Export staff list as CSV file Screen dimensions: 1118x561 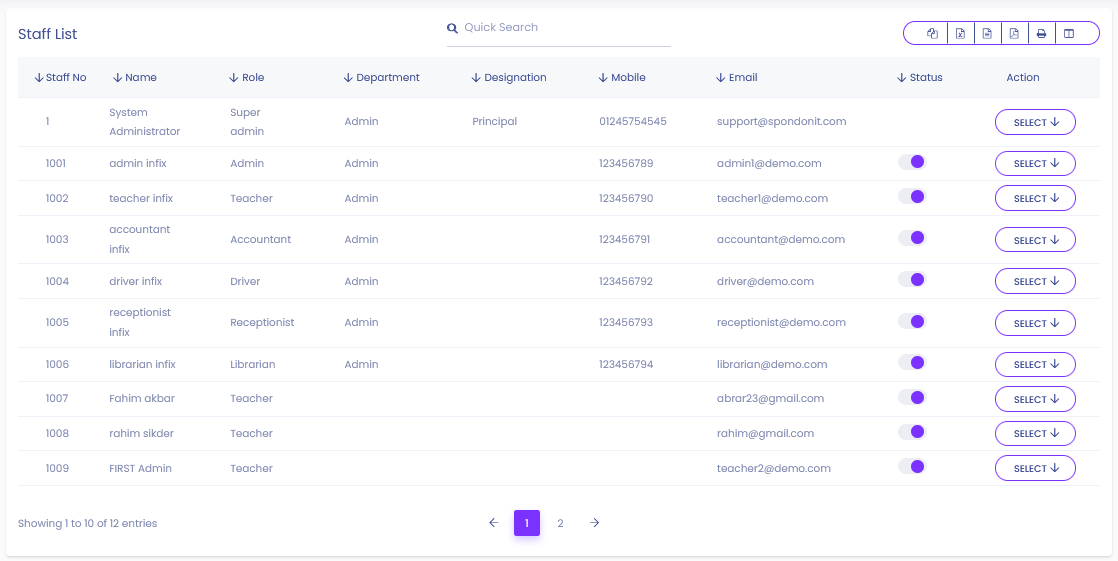pos(988,34)
